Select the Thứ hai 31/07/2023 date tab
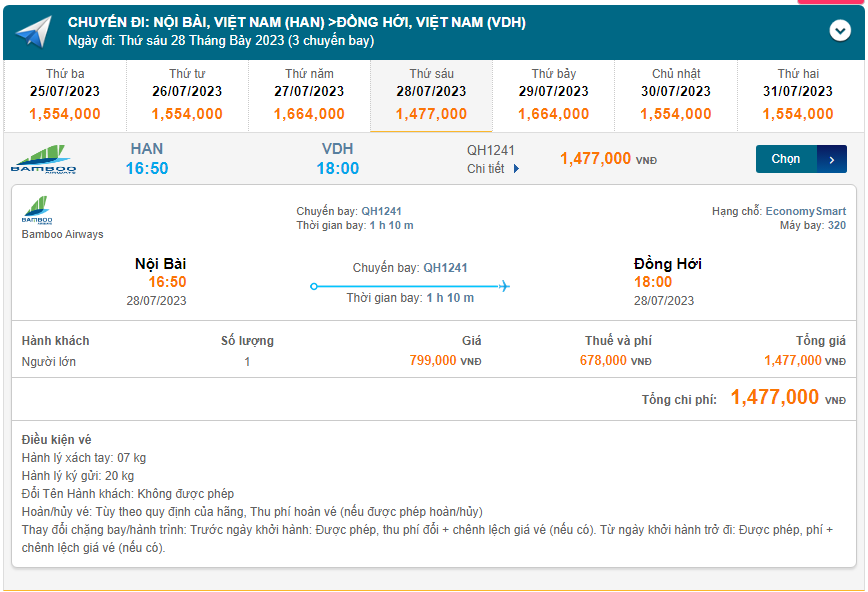 point(798,95)
